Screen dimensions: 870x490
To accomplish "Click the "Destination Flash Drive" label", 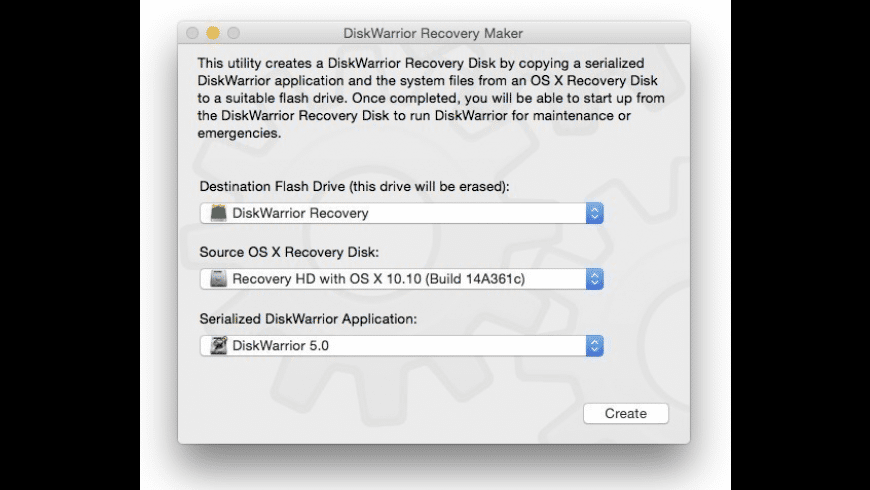I will [265, 187].
